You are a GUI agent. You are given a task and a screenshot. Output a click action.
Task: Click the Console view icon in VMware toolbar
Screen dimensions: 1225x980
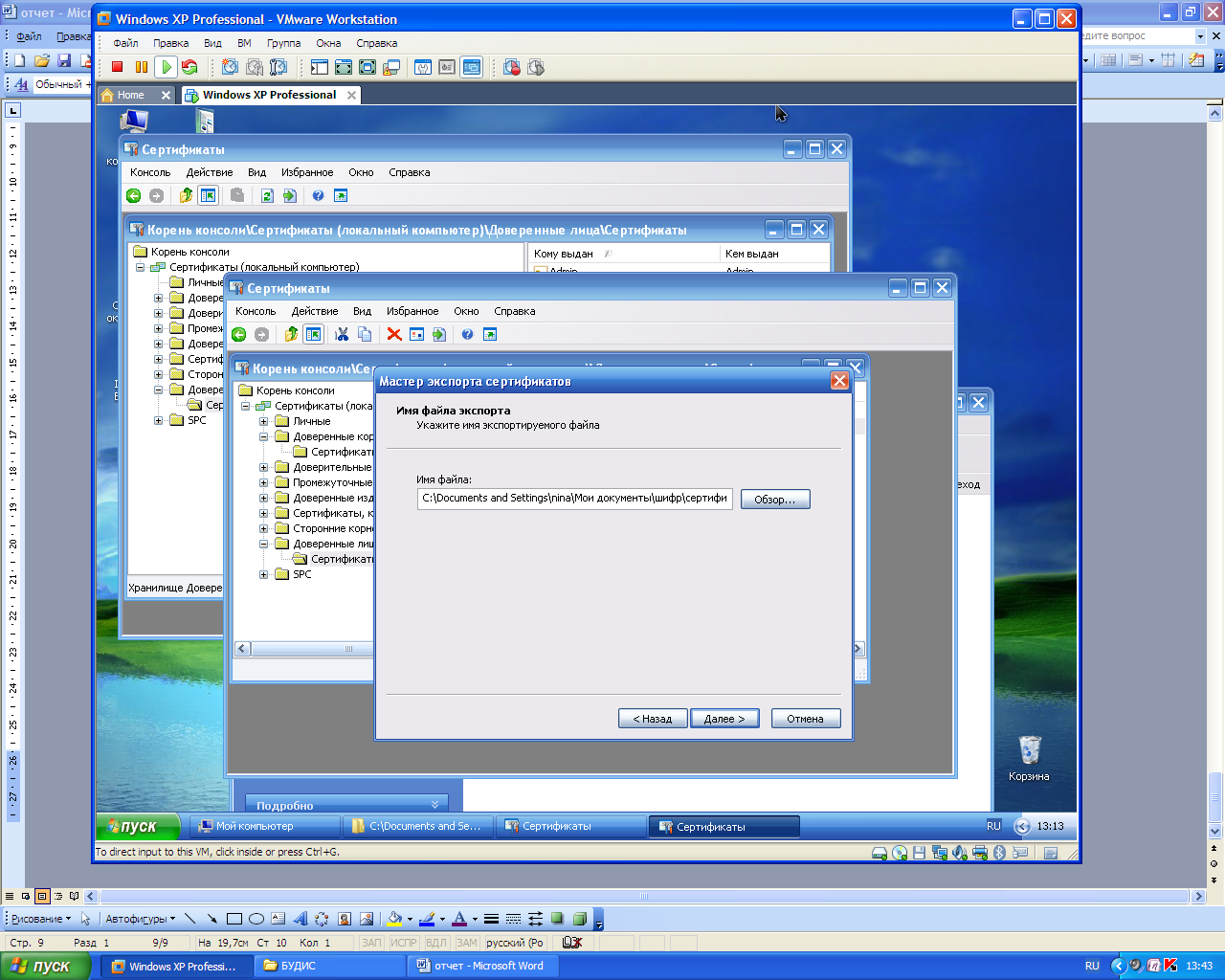(x=471, y=67)
